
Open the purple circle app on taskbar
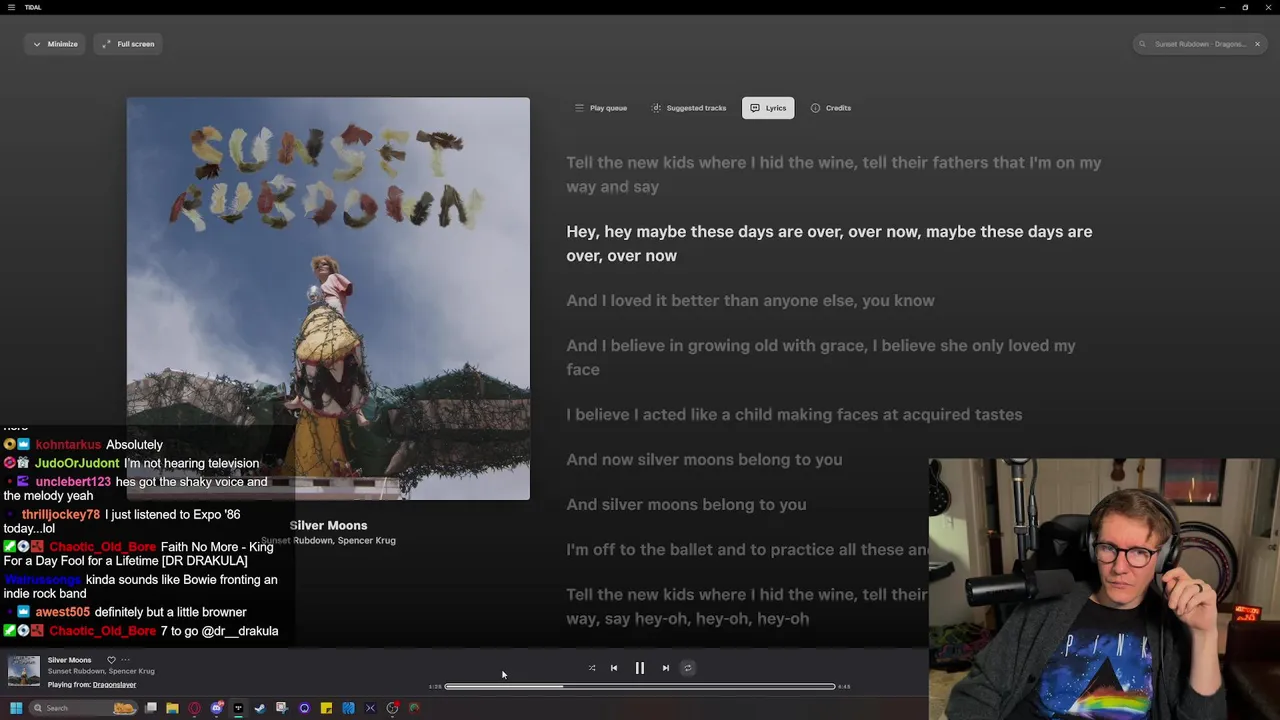304,708
